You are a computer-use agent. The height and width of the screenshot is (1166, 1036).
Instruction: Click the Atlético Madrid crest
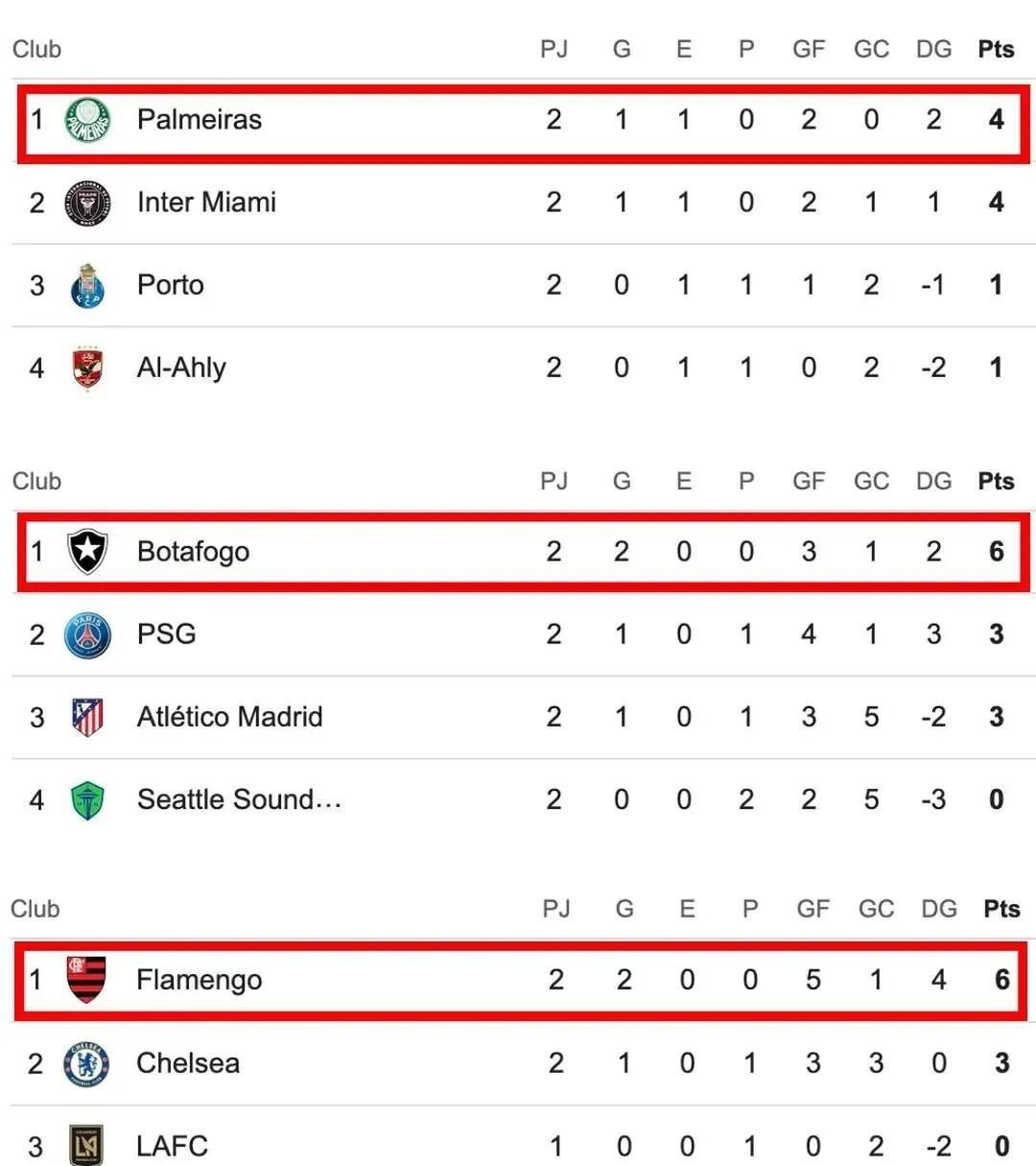coord(87,717)
